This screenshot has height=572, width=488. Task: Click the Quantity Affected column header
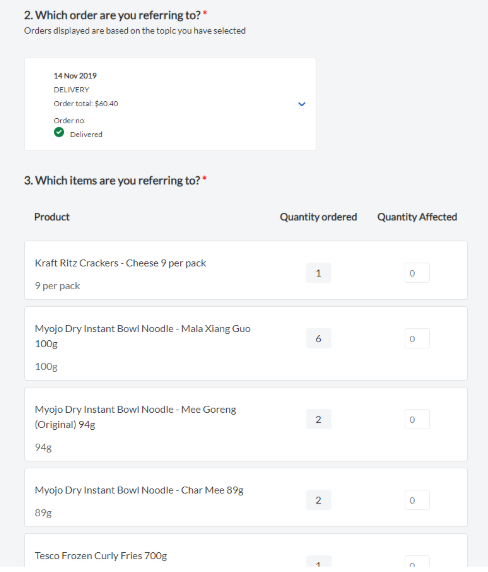[x=417, y=217]
